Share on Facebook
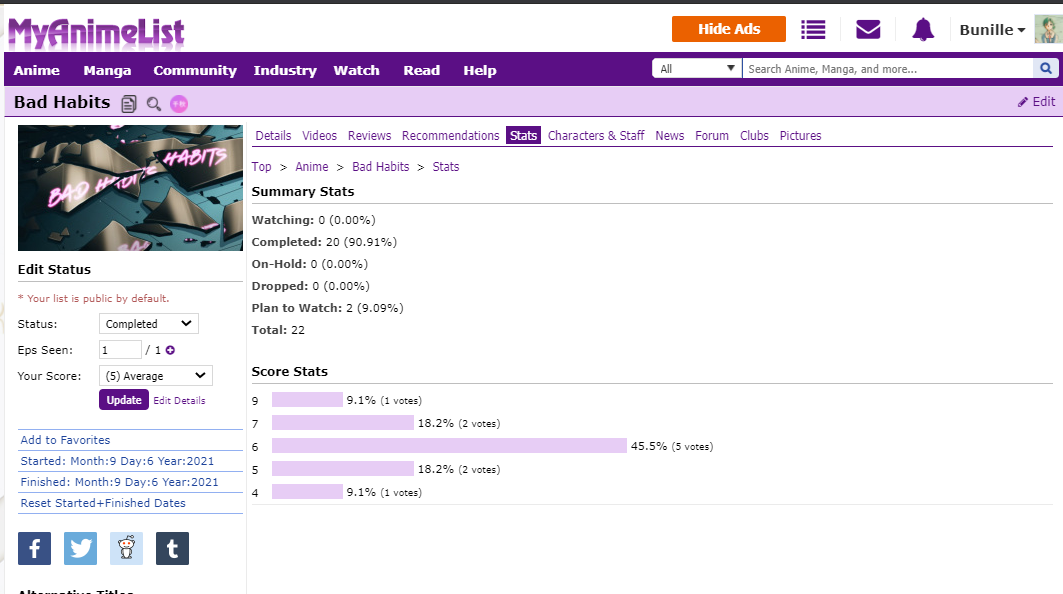 tap(34, 548)
